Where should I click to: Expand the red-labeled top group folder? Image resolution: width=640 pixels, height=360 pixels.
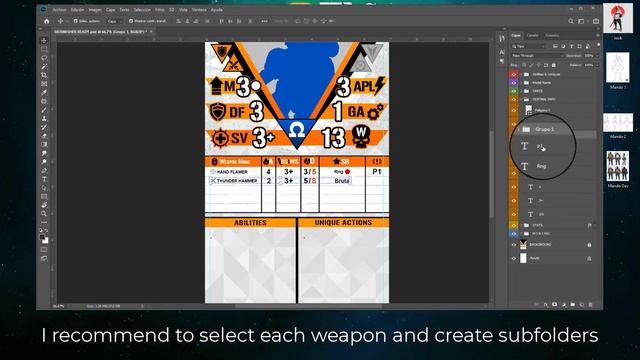coord(521,74)
